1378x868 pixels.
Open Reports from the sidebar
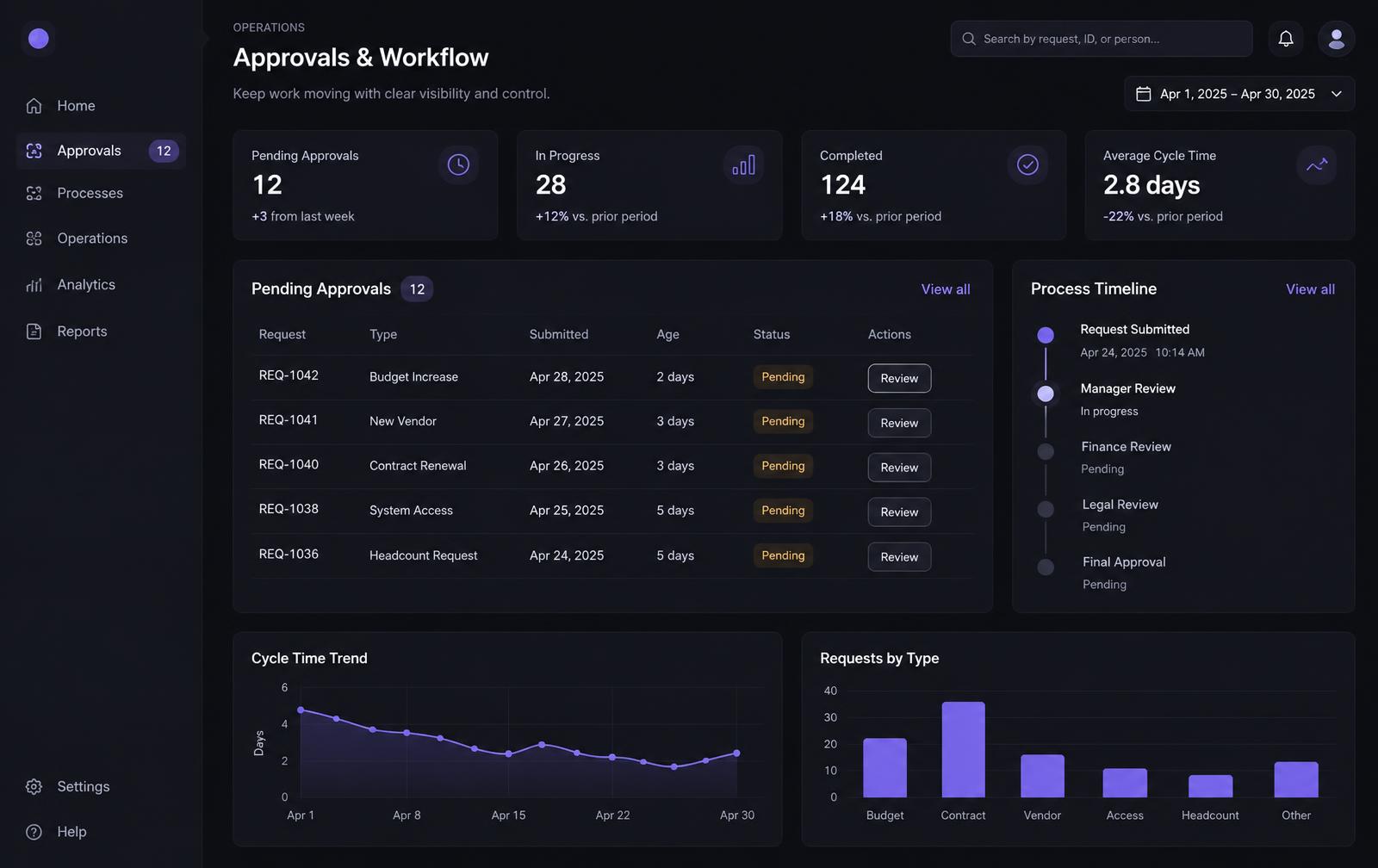click(102, 332)
